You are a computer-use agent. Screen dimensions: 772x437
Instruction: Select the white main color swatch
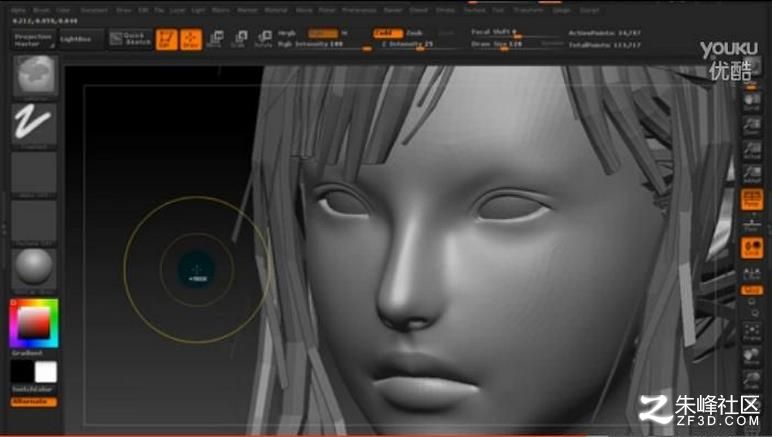pos(46,372)
